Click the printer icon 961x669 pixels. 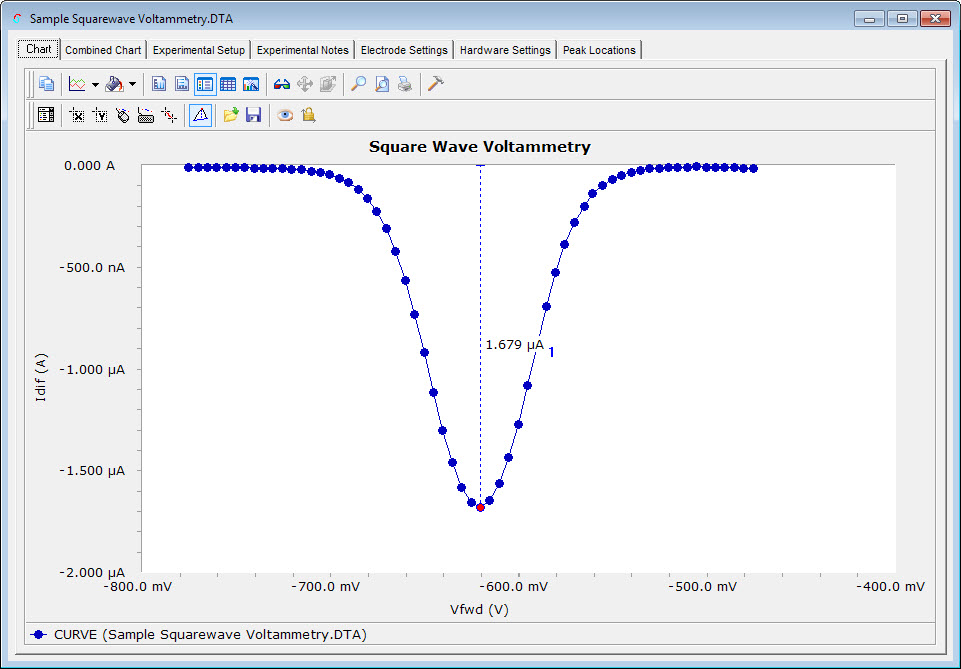pos(405,84)
